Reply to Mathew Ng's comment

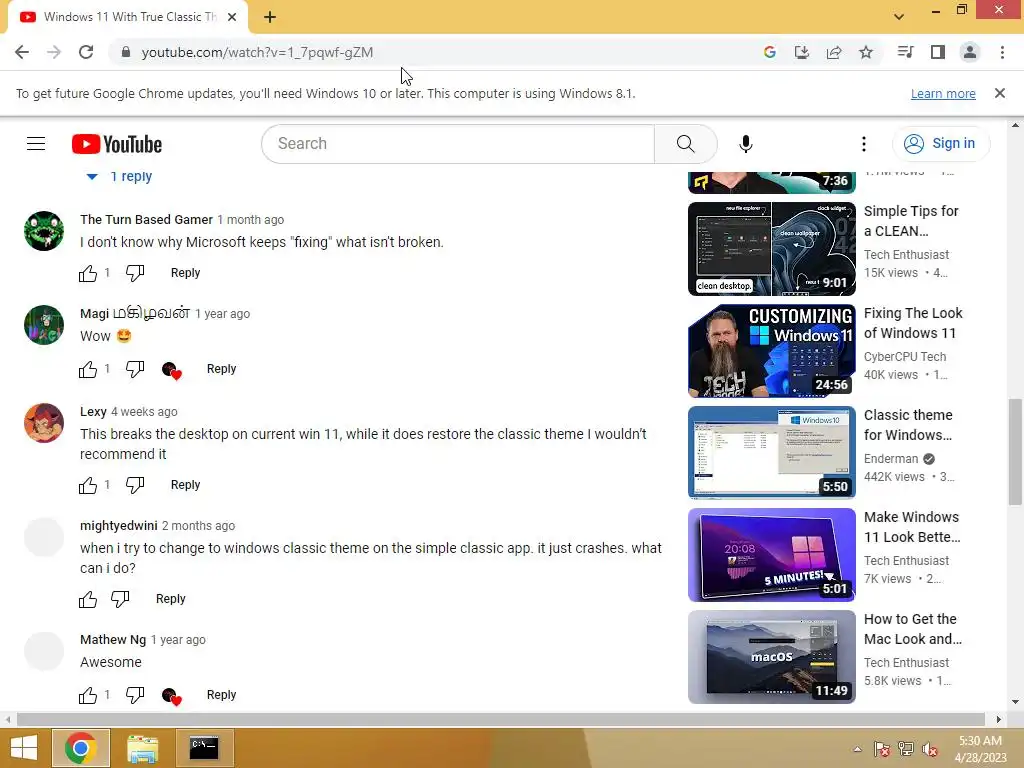221,695
